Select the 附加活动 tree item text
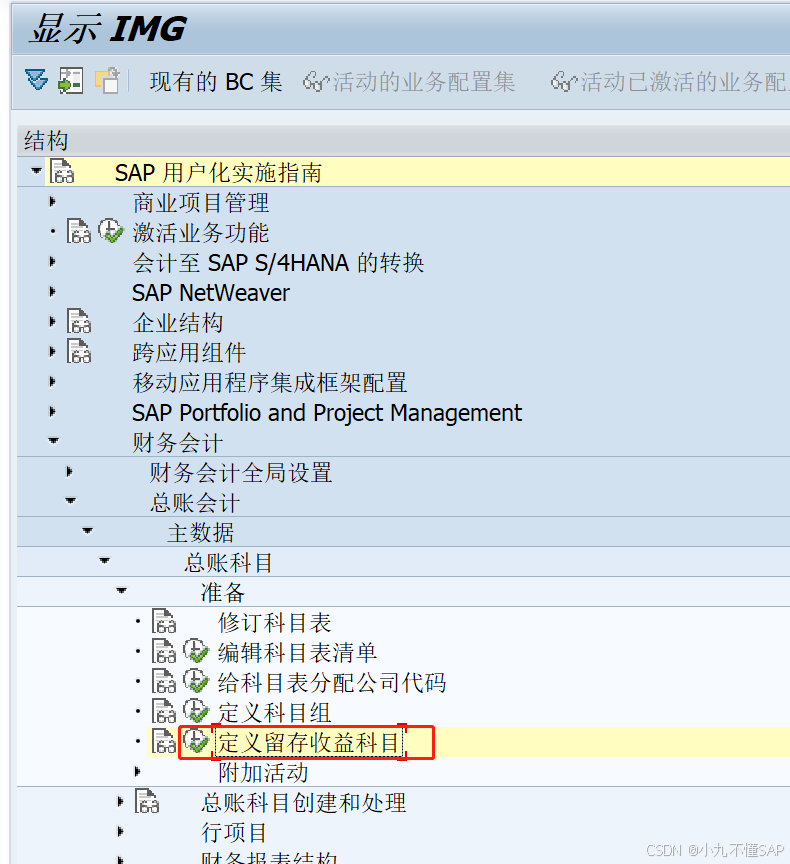The width and height of the screenshot is (790, 864). pyautogui.click(x=263, y=773)
